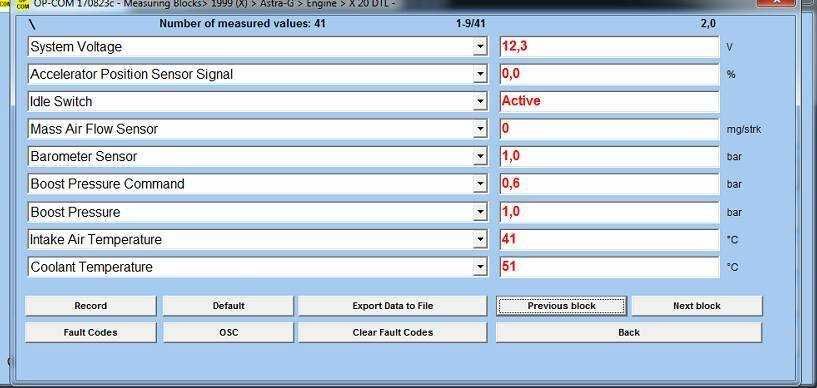Image resolution: width=817 pixels, height=388 pixels.
Task: Click the Default button
Action: click(x=228, y=306)
